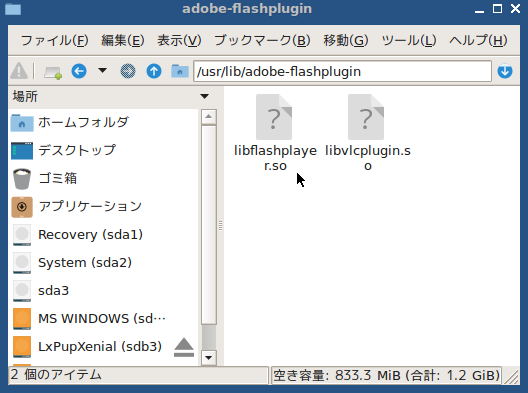
Task: Go forward with the greyed arrow icon
Action: tap(128, 71)
